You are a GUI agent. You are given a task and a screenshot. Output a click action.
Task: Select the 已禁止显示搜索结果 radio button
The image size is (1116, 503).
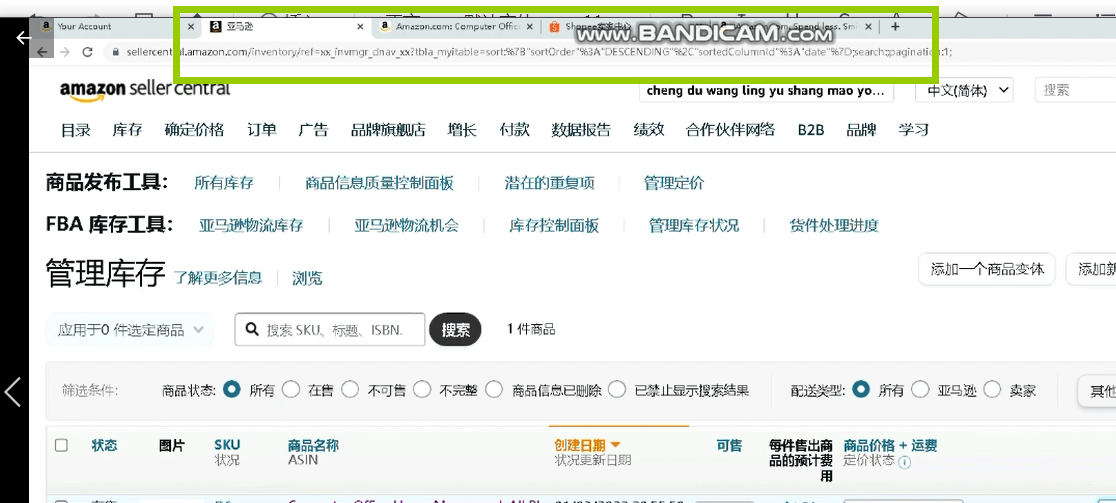(x=617, y=389)
